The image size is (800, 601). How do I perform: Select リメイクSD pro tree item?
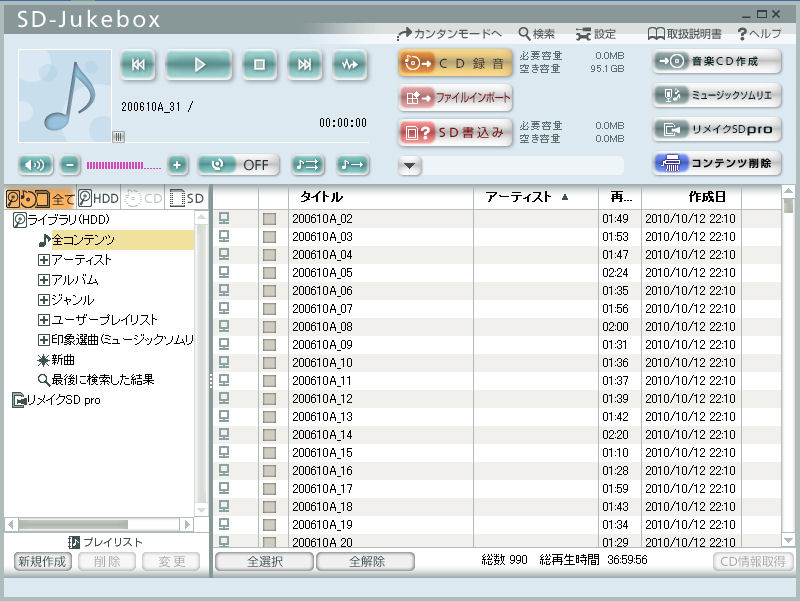56,400
